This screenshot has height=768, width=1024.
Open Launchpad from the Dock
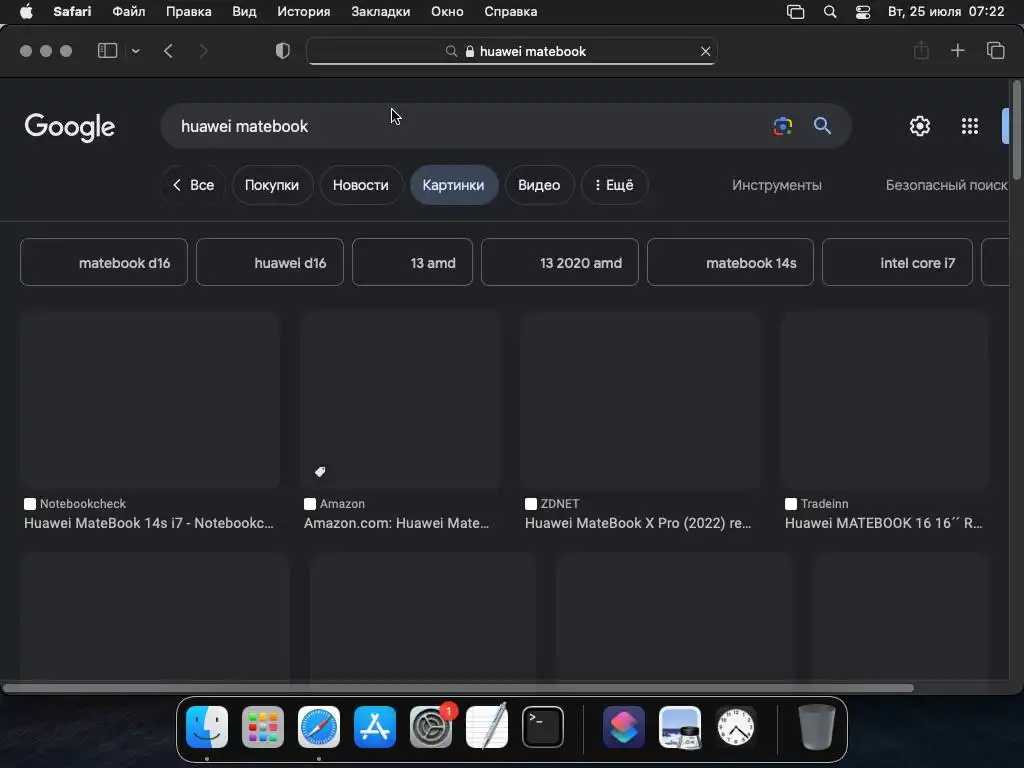tap(263, 727)
